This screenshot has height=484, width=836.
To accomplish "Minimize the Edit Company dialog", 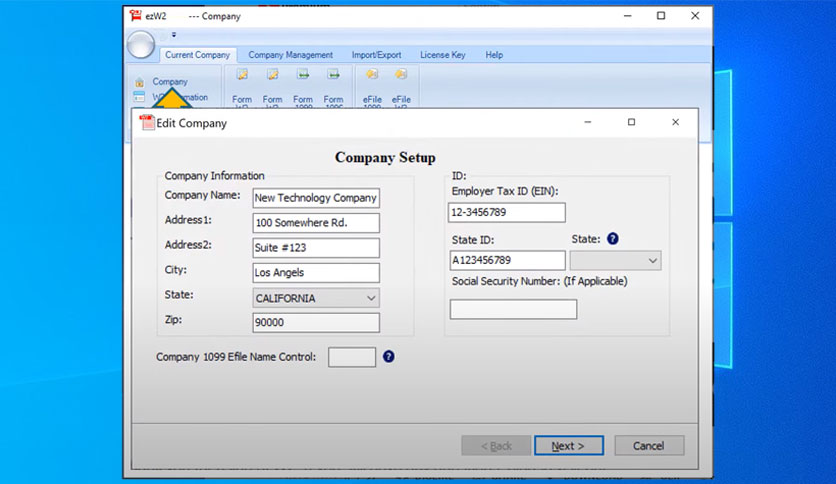I will pos(588,122).
